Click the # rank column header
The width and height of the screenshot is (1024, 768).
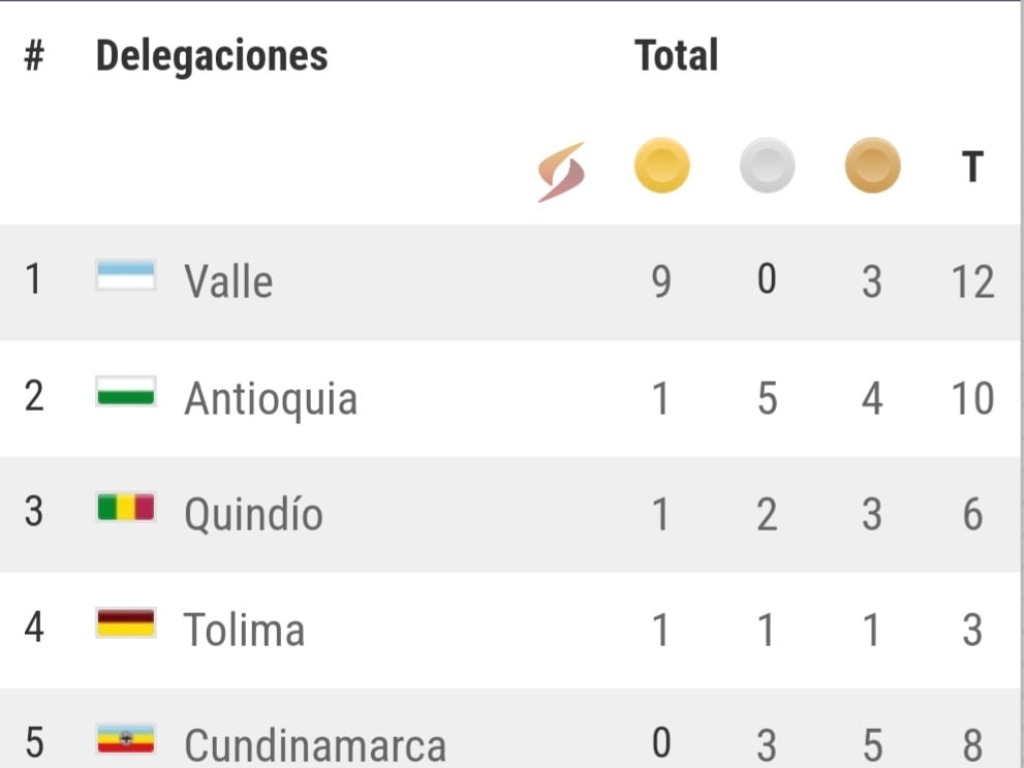click(x=34, y=56)
